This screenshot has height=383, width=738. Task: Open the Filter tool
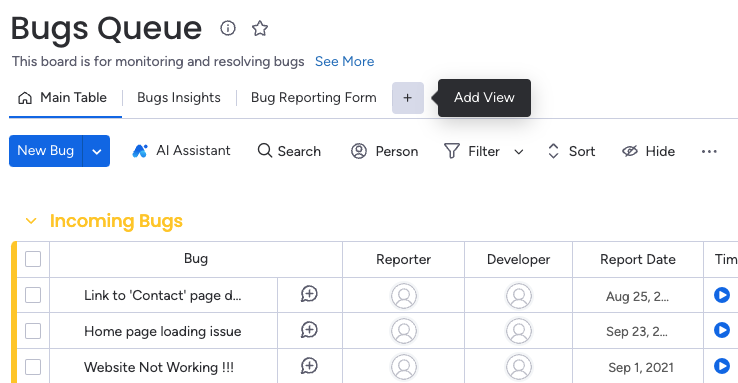[472, 151]
